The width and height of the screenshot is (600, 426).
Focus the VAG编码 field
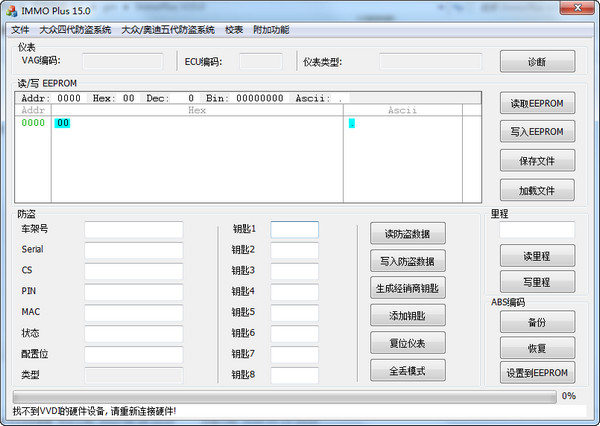[123, 61]
